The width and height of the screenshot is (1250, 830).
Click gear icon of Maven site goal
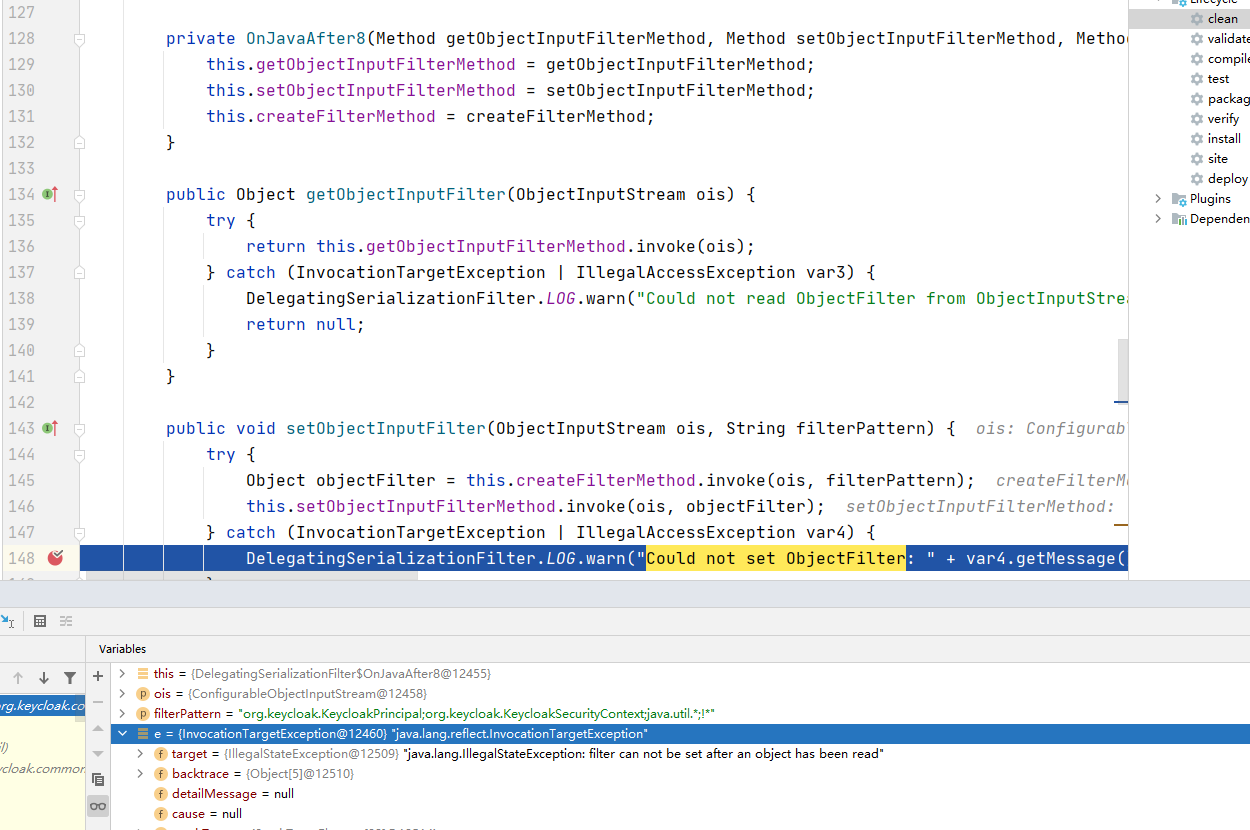(1198, 158)
